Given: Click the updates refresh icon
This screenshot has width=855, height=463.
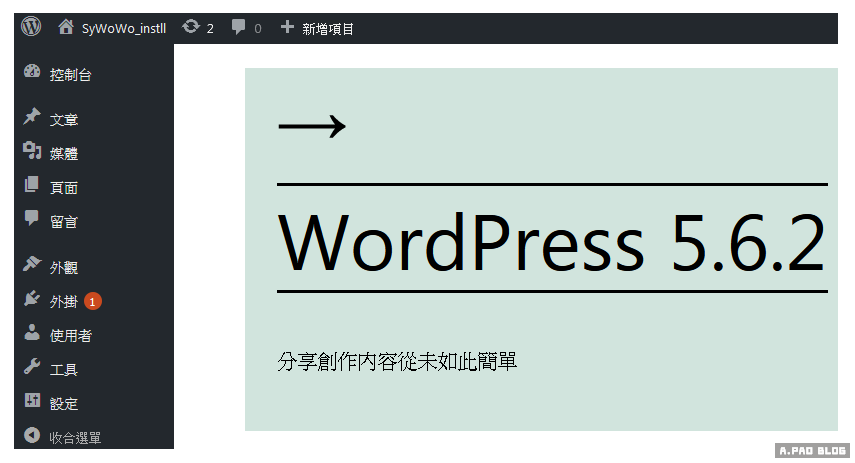Looking at the screenshot, I should coord(191,27).
